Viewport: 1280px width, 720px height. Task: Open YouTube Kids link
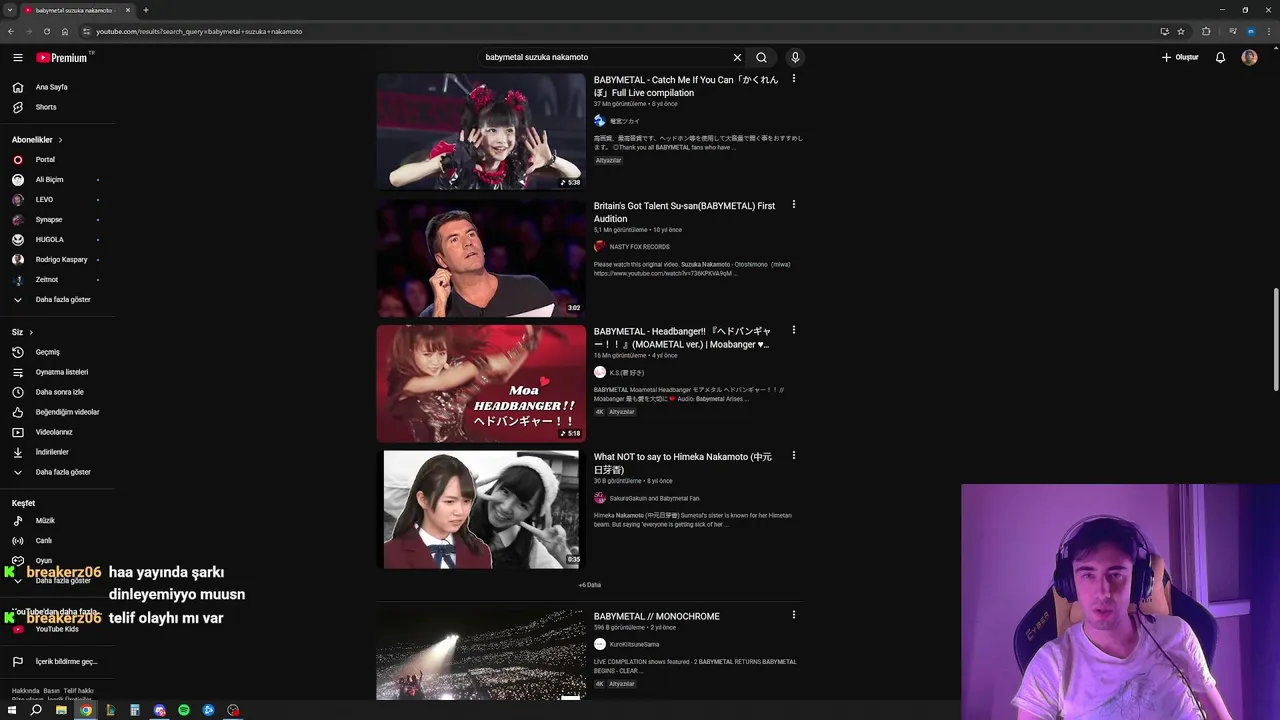click(57, 629)
